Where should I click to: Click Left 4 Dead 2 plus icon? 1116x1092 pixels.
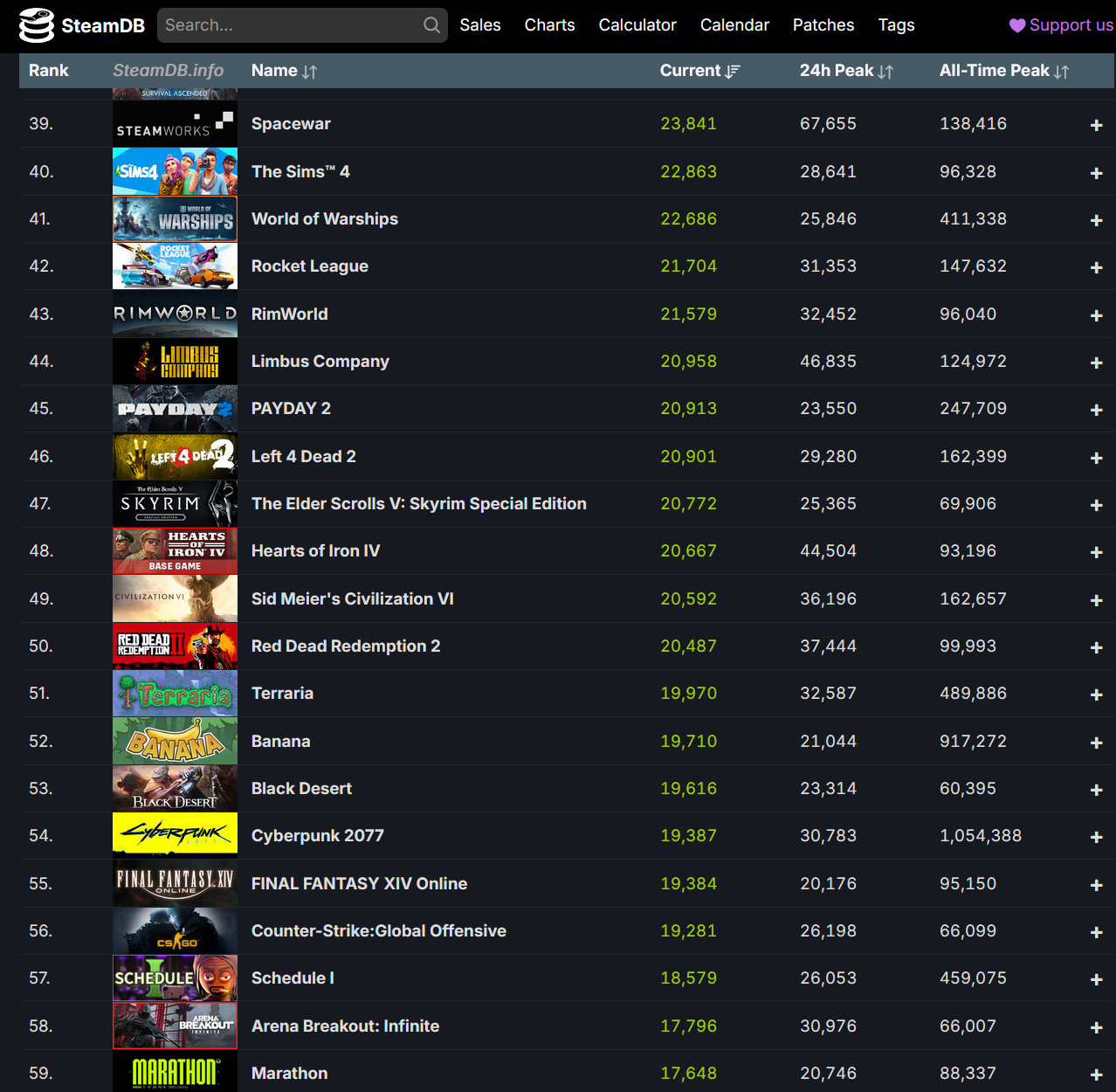pos(1097,458)
